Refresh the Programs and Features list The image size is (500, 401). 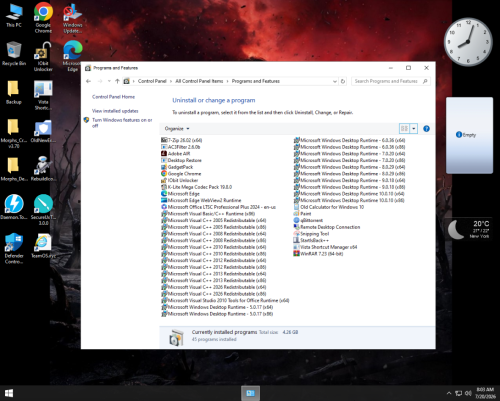point(343,81)
